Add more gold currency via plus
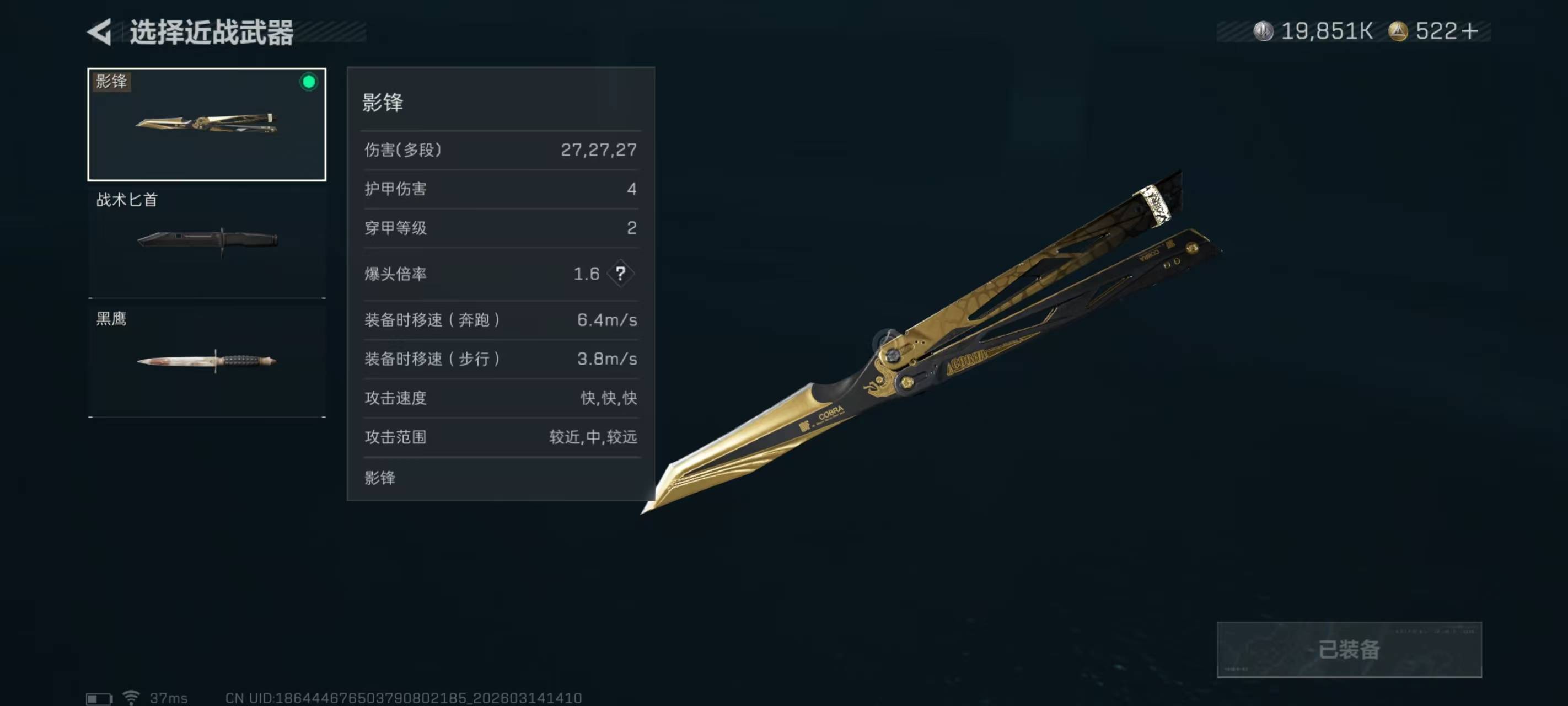 click(1469, 31)
